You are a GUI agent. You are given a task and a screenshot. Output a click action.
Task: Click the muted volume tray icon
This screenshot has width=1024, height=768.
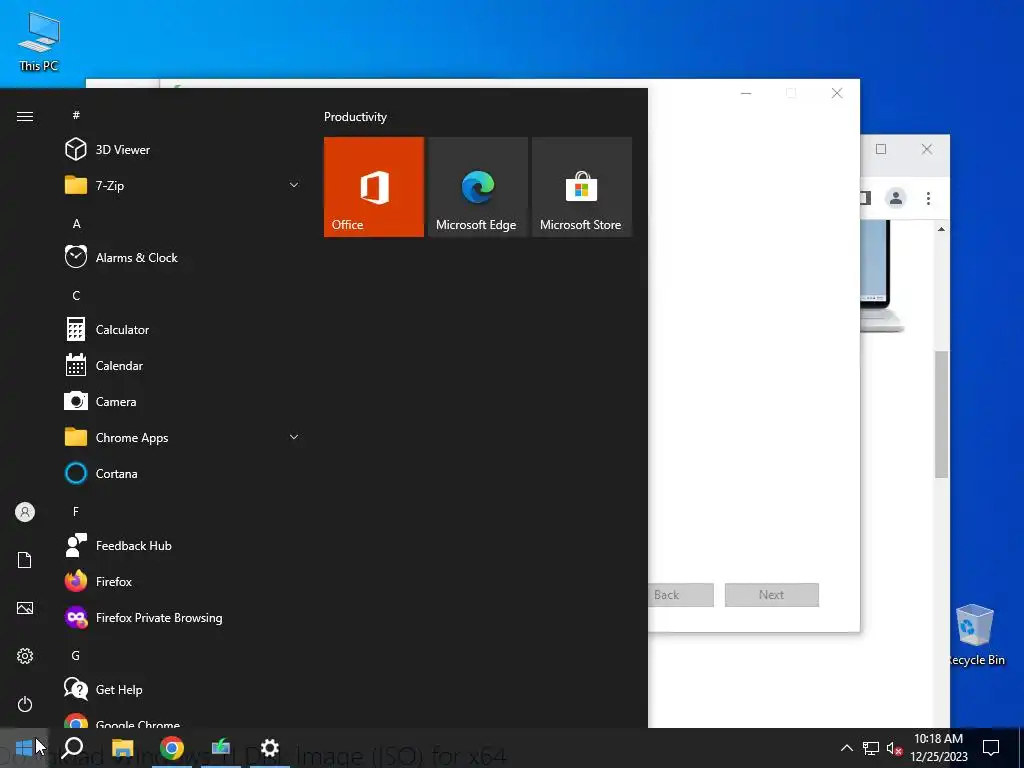click(x=894, y=748)
